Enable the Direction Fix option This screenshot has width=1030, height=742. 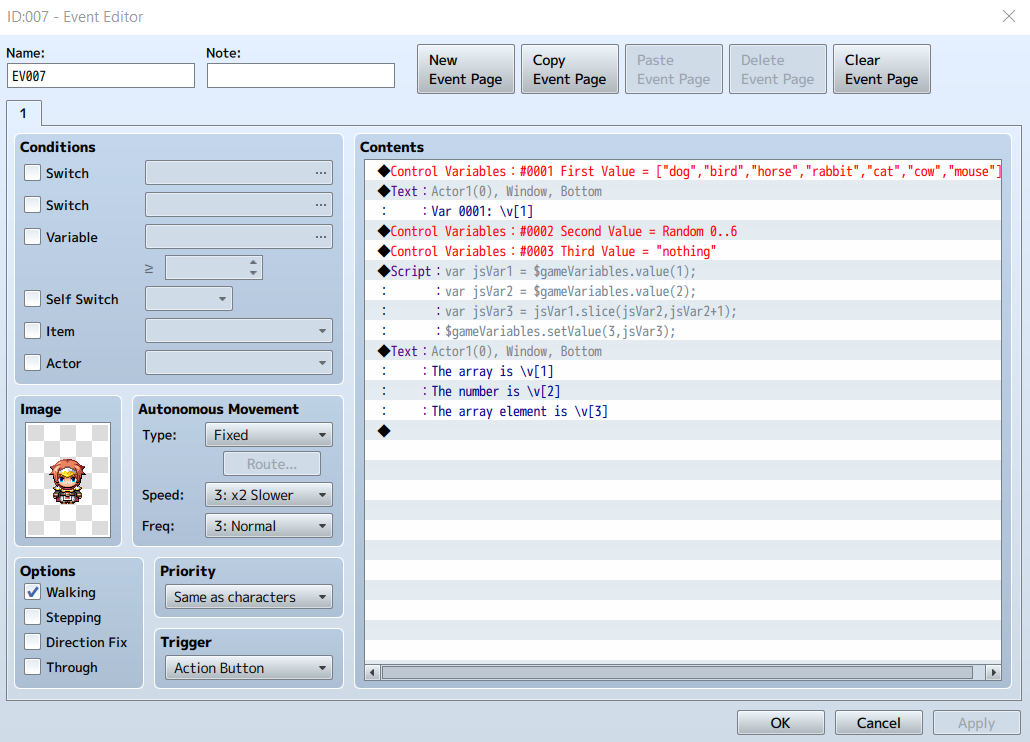tap(32, 642)
